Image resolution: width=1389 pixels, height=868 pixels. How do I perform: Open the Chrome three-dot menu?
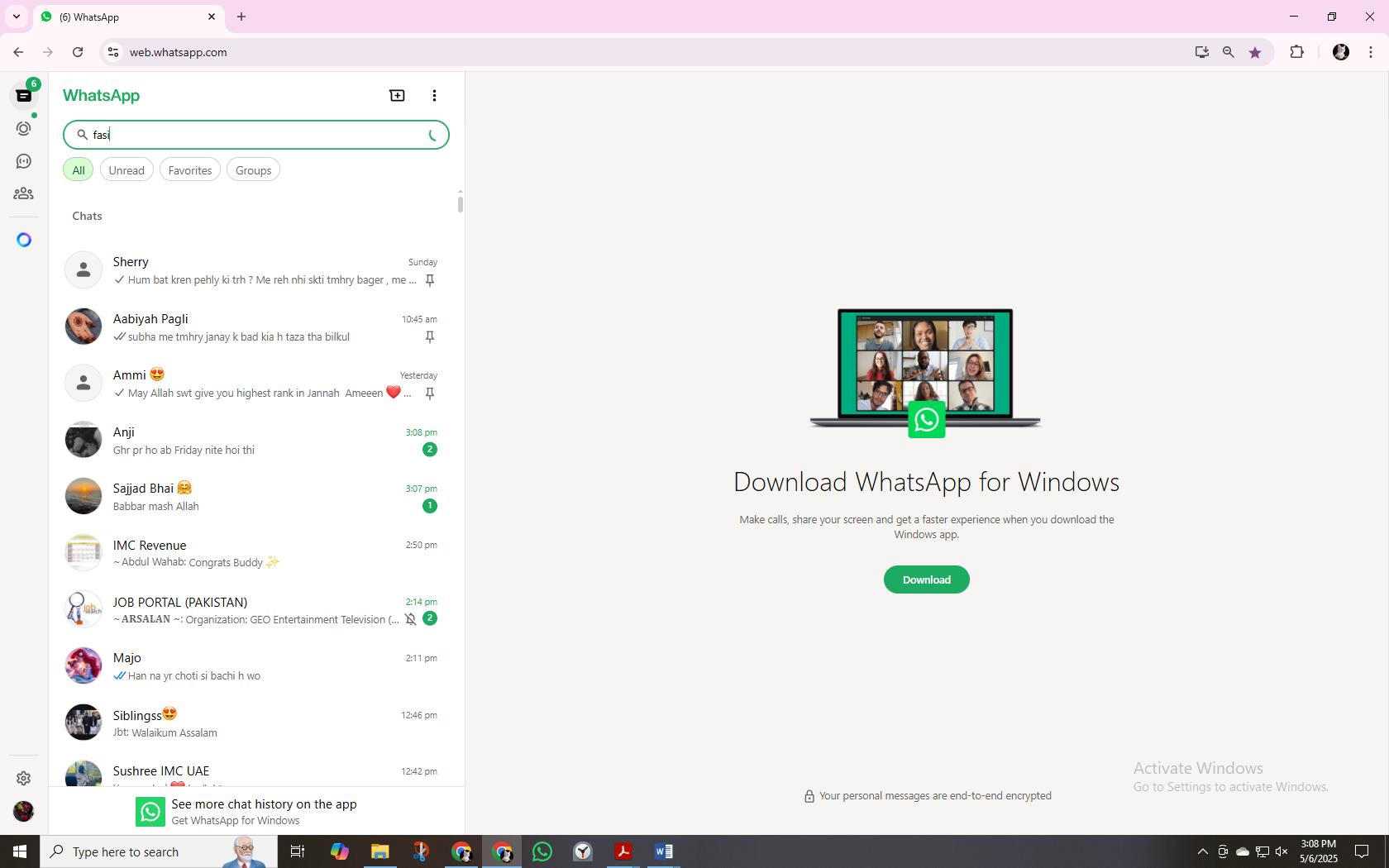1371,52
